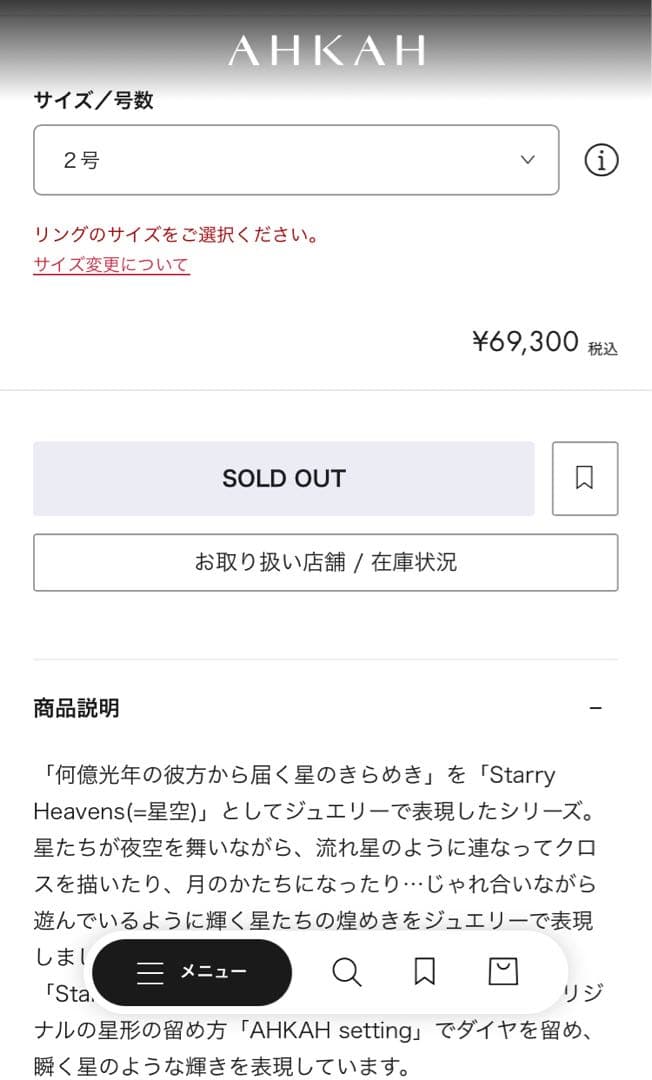The width and height of the screenshot is (652, 1080).
Task: Open the メニュー menu
Action: click(192, 971)
